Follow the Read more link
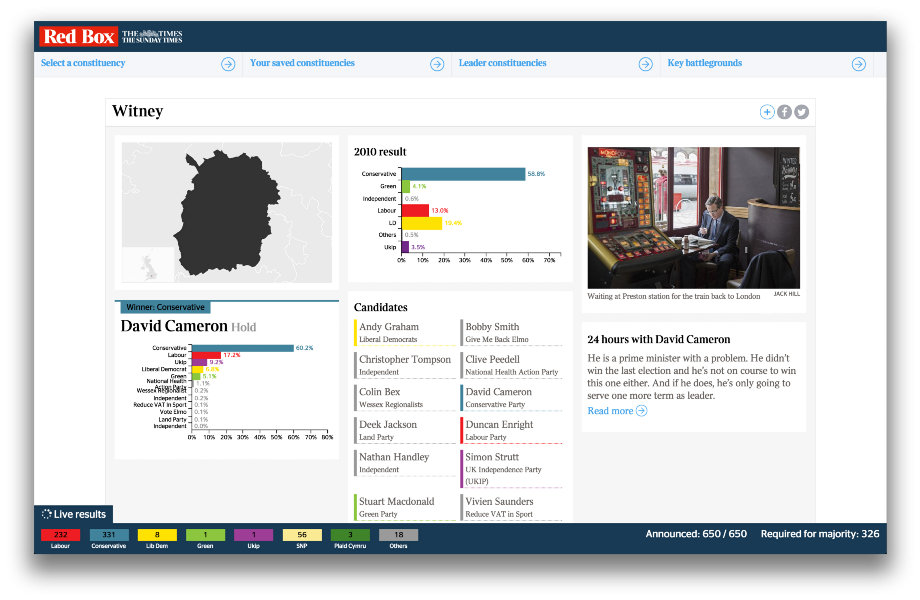 click(x=610, y=411)
